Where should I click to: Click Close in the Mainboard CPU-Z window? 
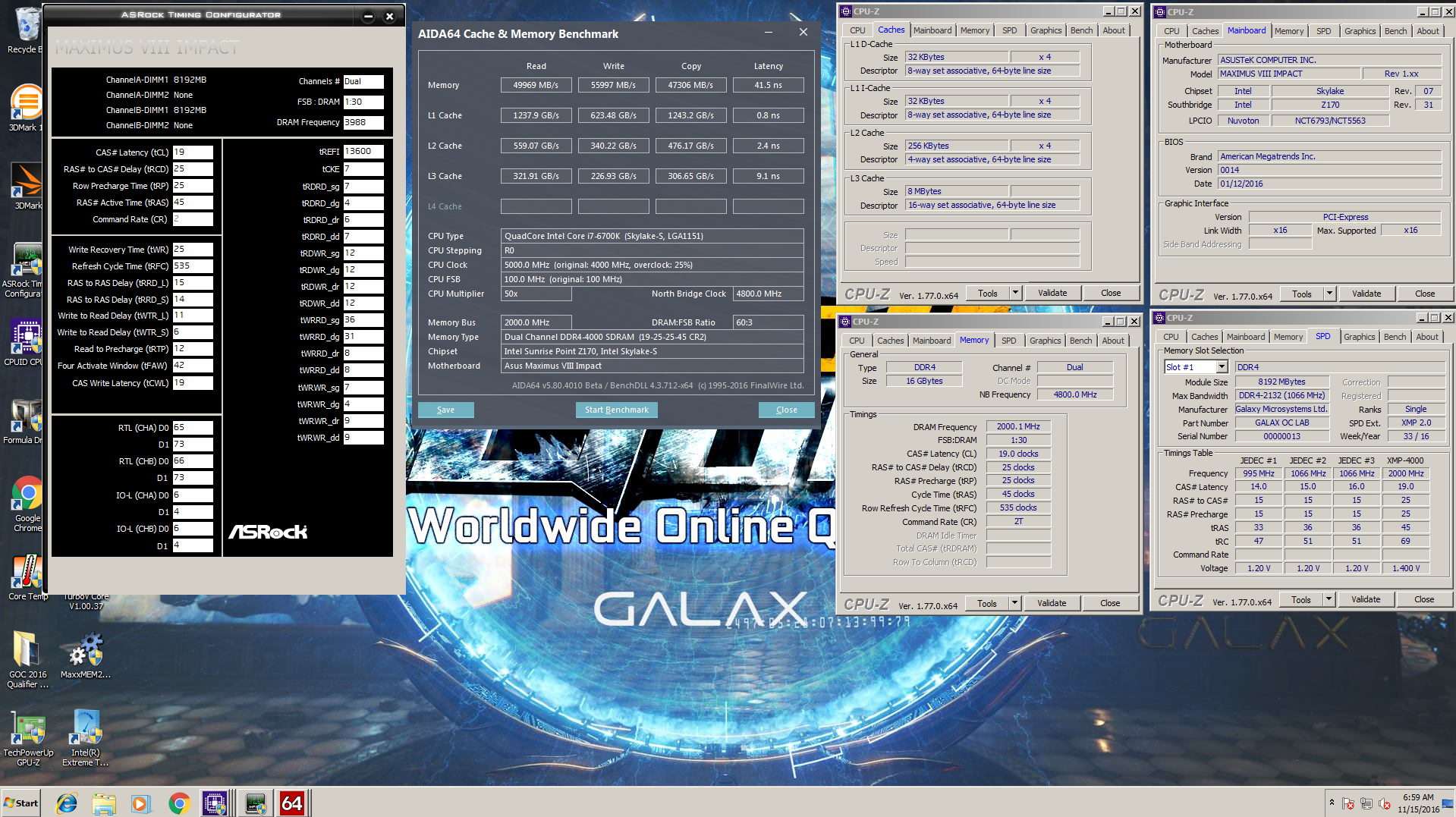pos(1425,294)
